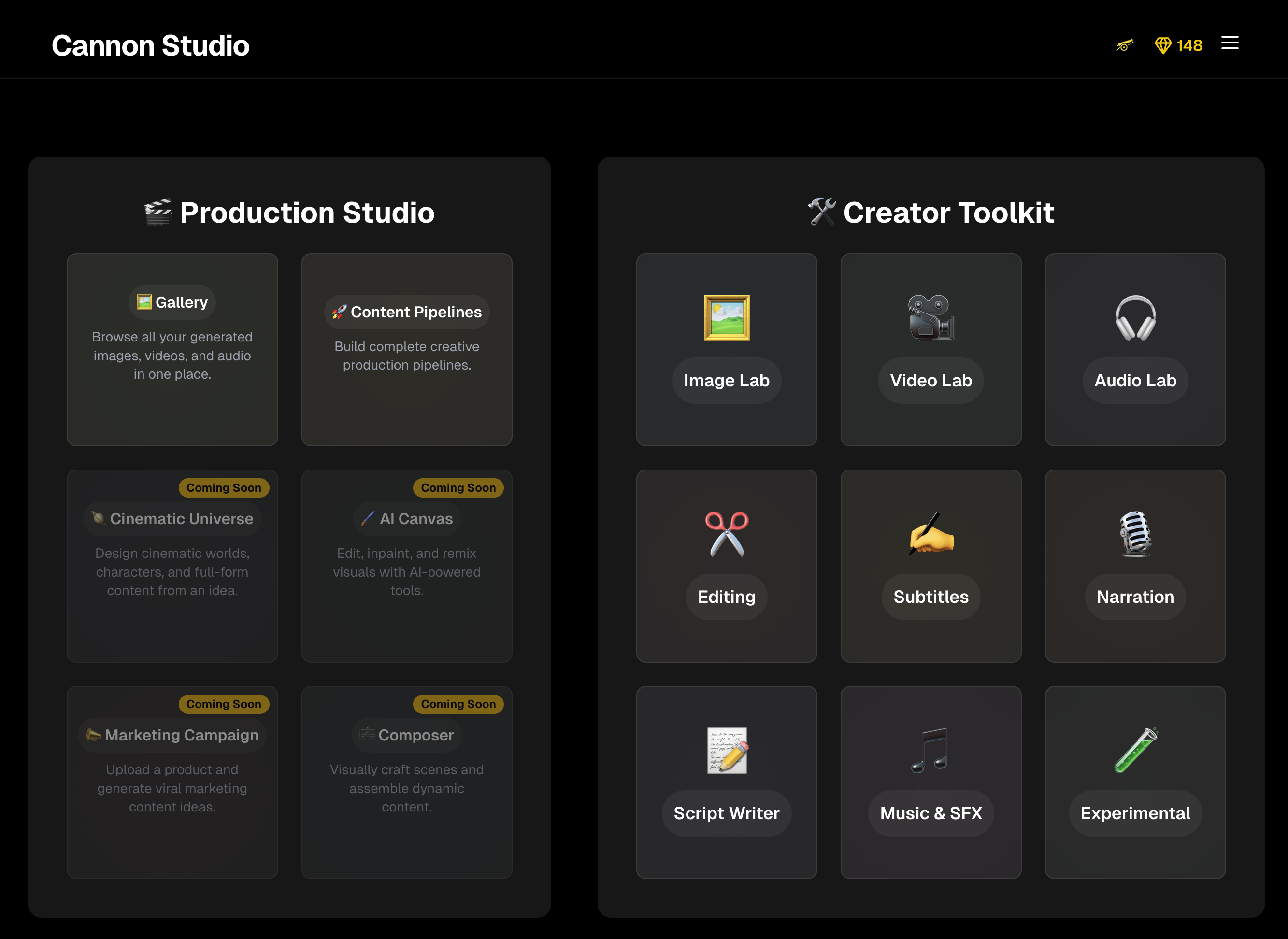Click the Narration microphone icon
Image resolution: width=1288 pixels, height=939 pixels.
point(1135,534)
